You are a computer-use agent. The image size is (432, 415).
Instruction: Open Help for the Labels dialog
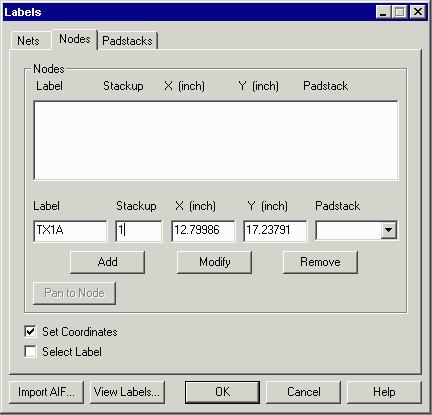(x=384, y=392)
